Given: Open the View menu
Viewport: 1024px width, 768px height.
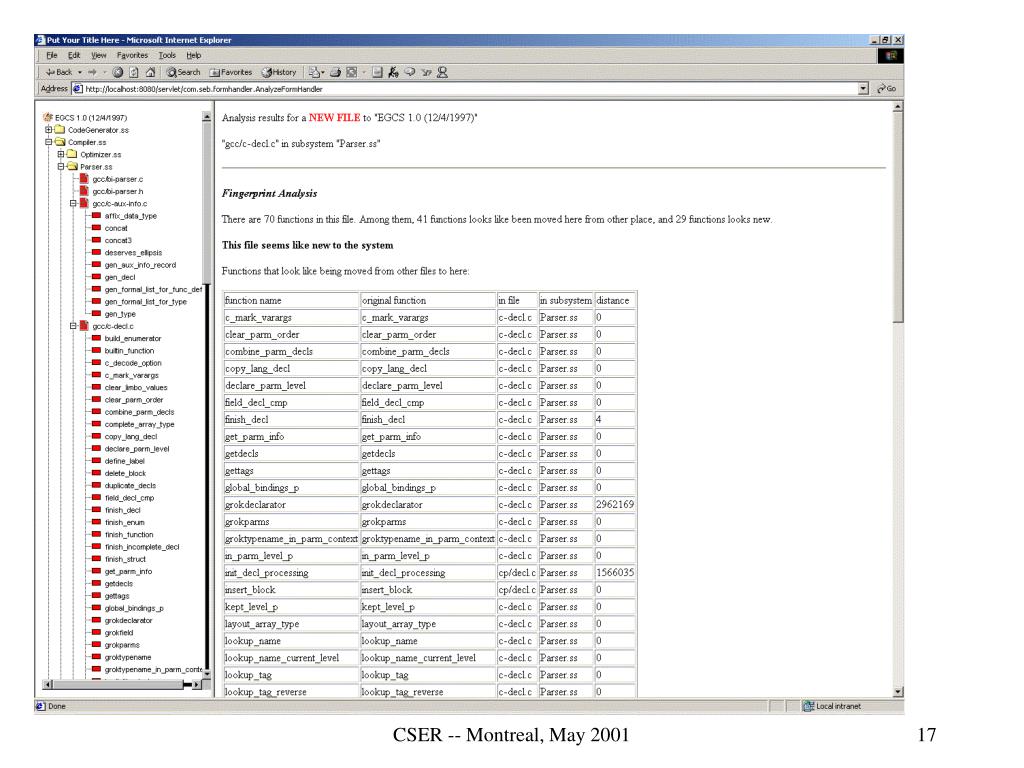Looking at the screenshot, I should [99, 56].
